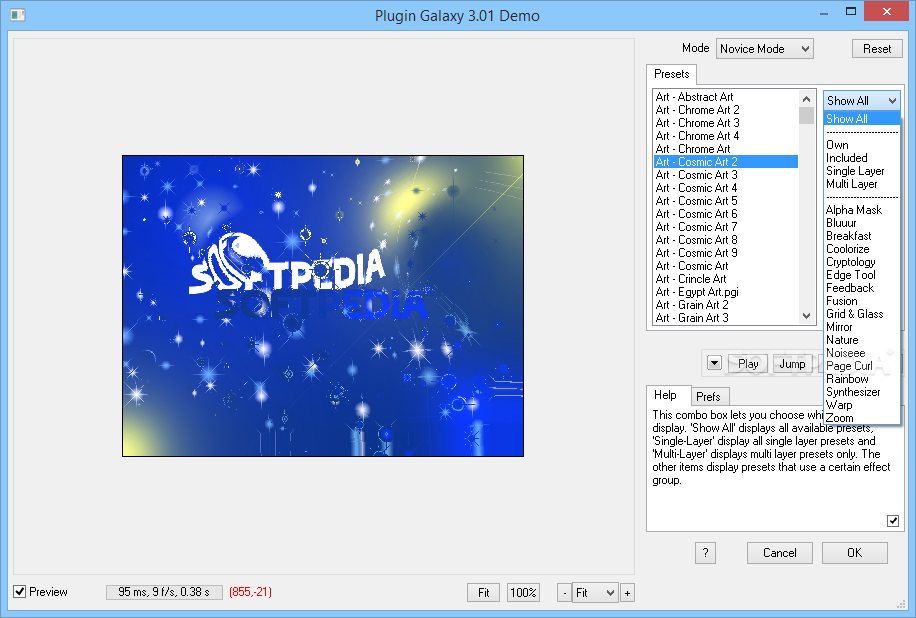The image size is (916, 618).
Task: Click the plus zoom-in button
Action: pos(627,593)
